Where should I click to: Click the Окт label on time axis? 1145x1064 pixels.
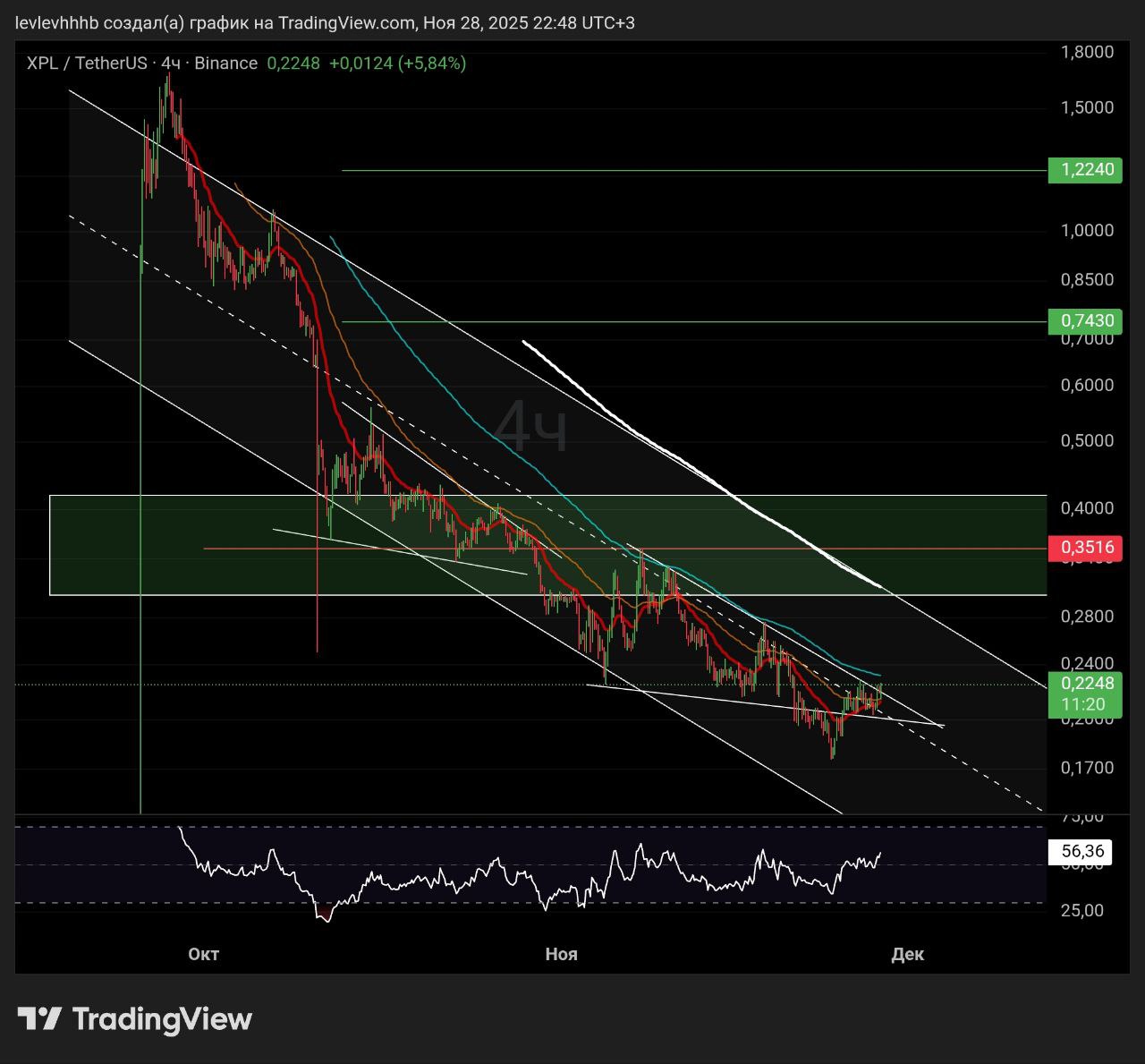tap(204, 954)
